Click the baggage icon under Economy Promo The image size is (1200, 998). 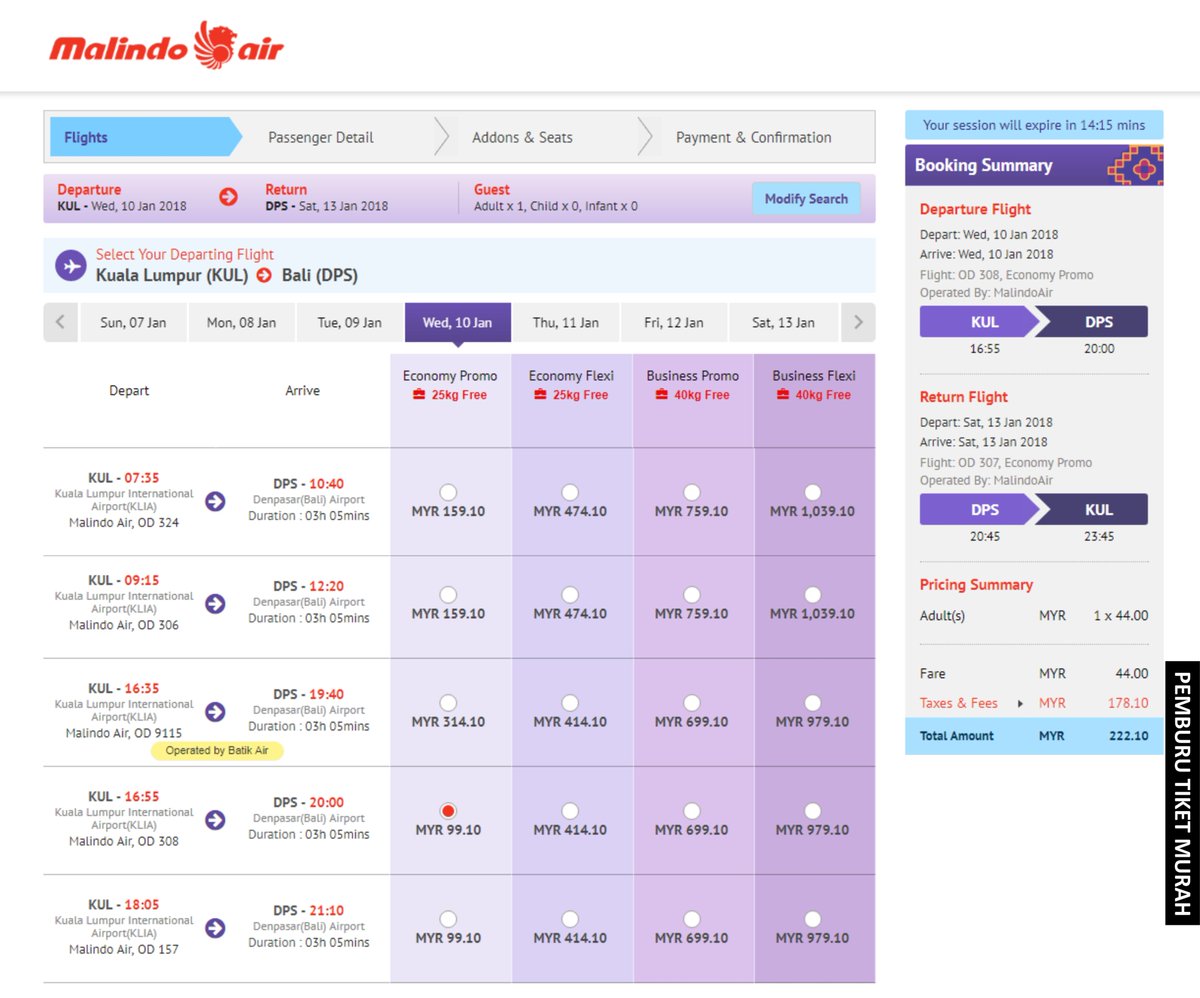[420, 395]
